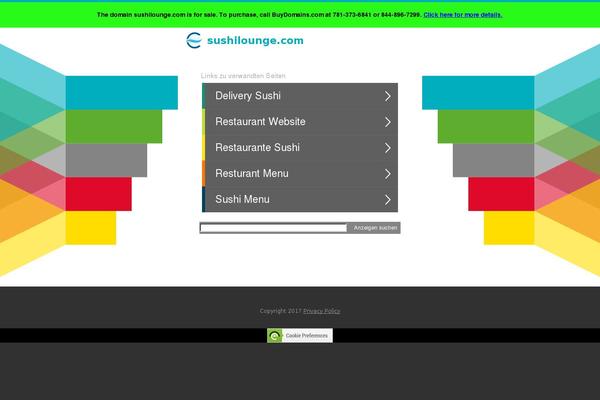
Task: Click the chevron beside Restaurante Sushi
Action: tap(388, 148)
